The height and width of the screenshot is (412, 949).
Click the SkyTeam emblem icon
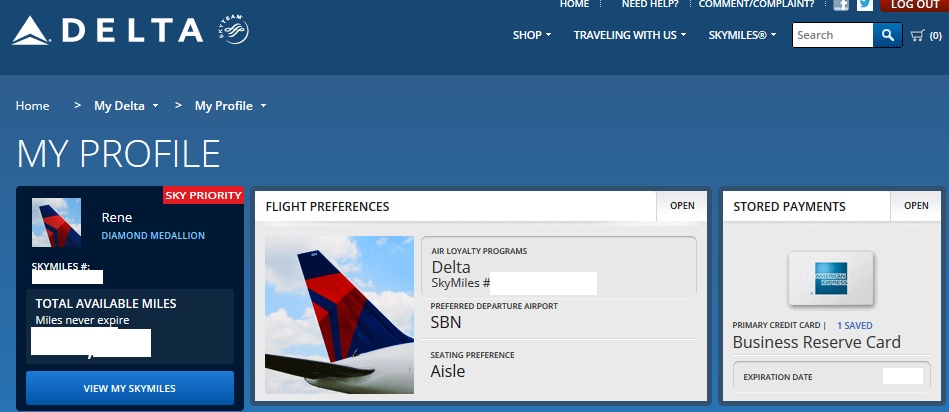234,31
